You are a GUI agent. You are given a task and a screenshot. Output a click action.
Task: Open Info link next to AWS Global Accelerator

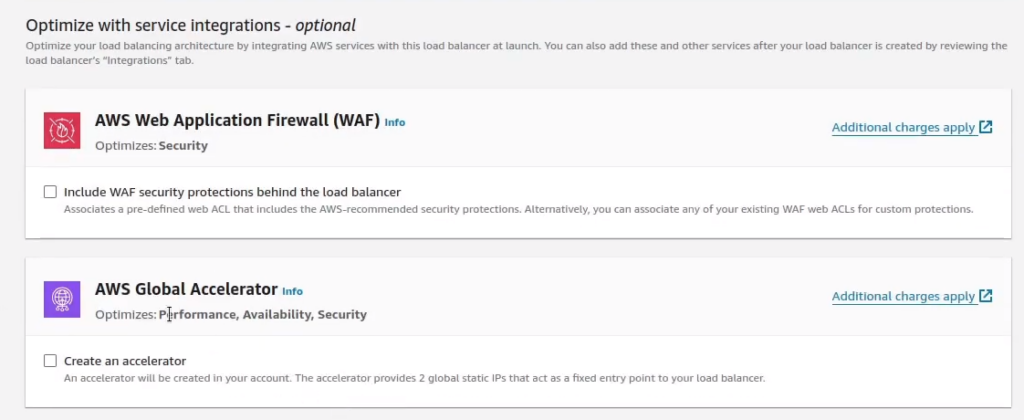[292, 291]
